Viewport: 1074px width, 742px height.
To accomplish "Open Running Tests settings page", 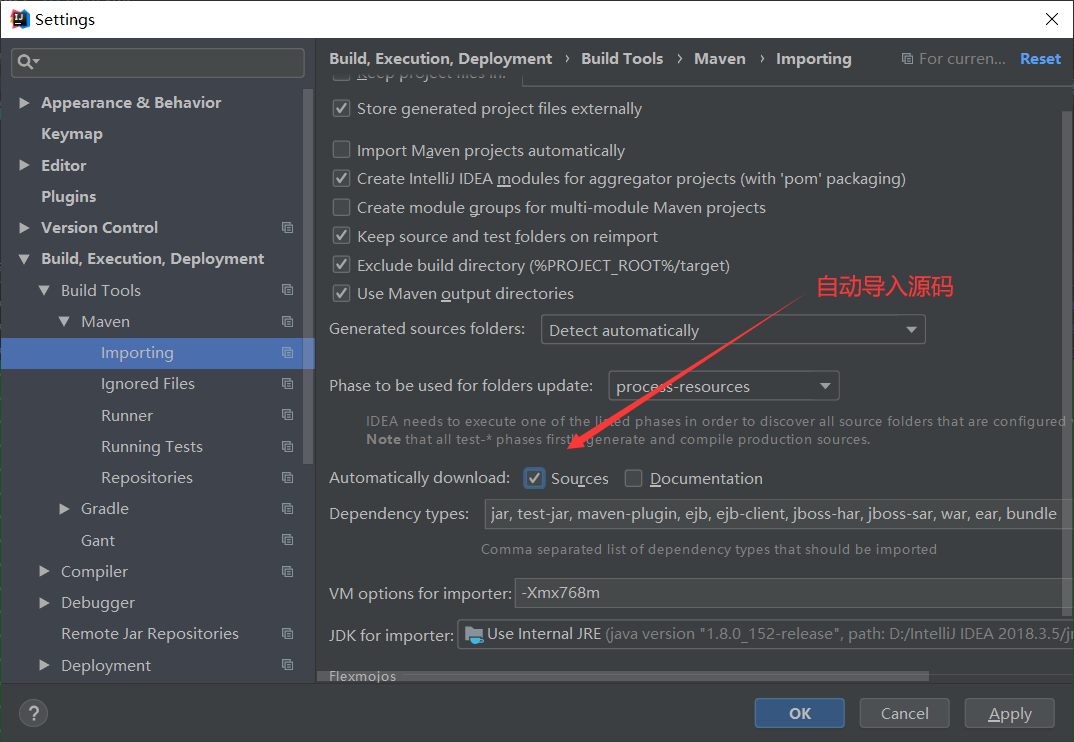I will pyautogui.click(x=152, y=447).
